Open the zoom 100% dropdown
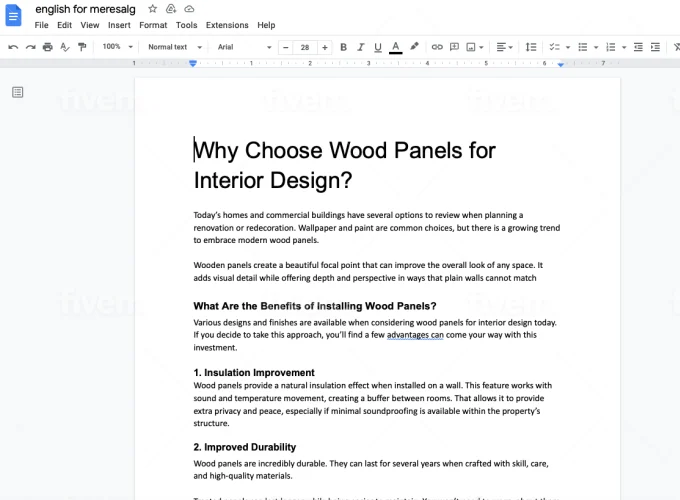This screenshot has height=500, width=680. point(116,47)
